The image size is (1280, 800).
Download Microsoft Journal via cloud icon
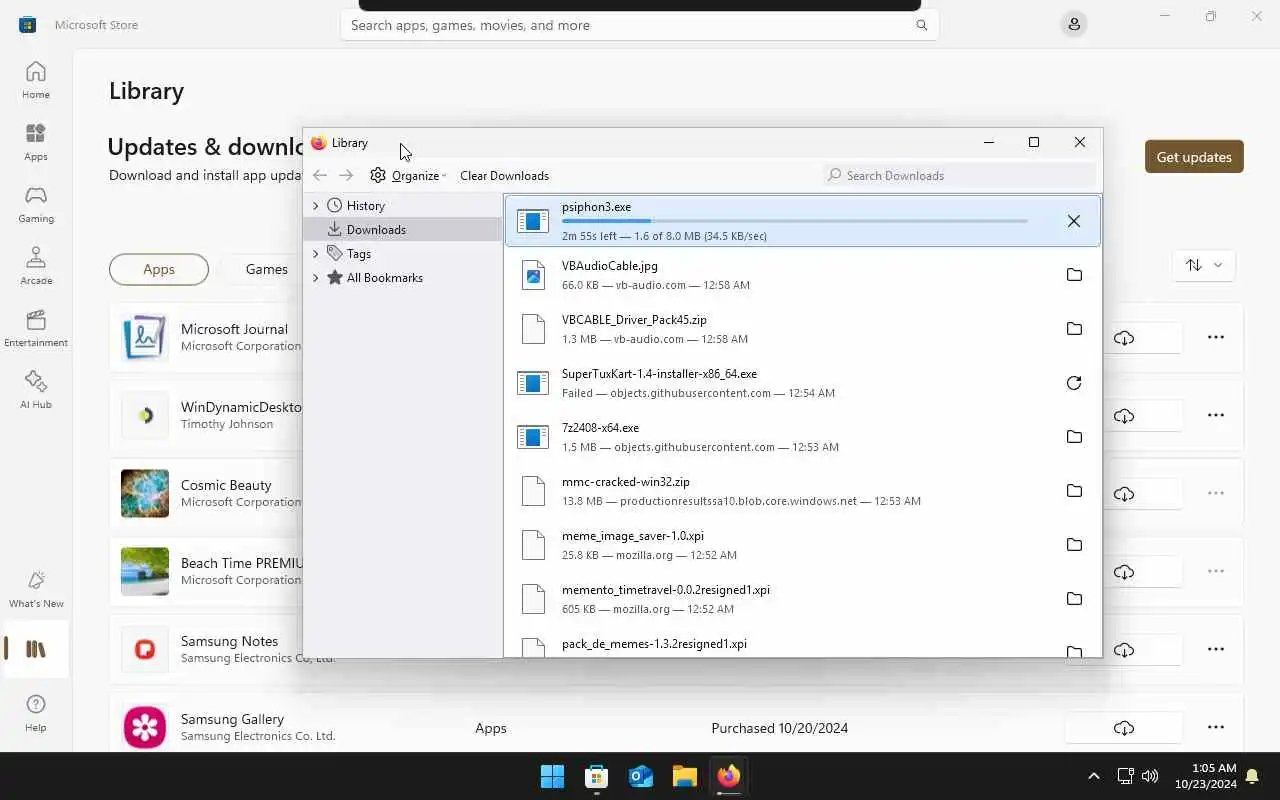(x=1124, y=337)
